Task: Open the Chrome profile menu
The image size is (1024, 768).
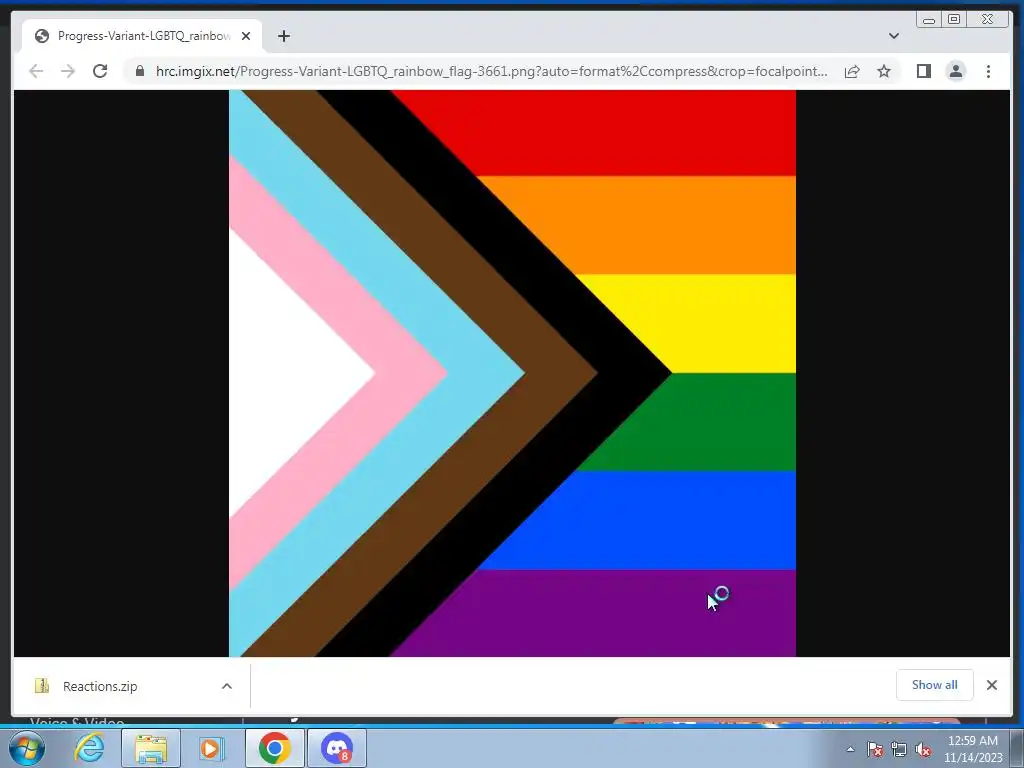Action: pyautogui.click(x=955, y=71)
